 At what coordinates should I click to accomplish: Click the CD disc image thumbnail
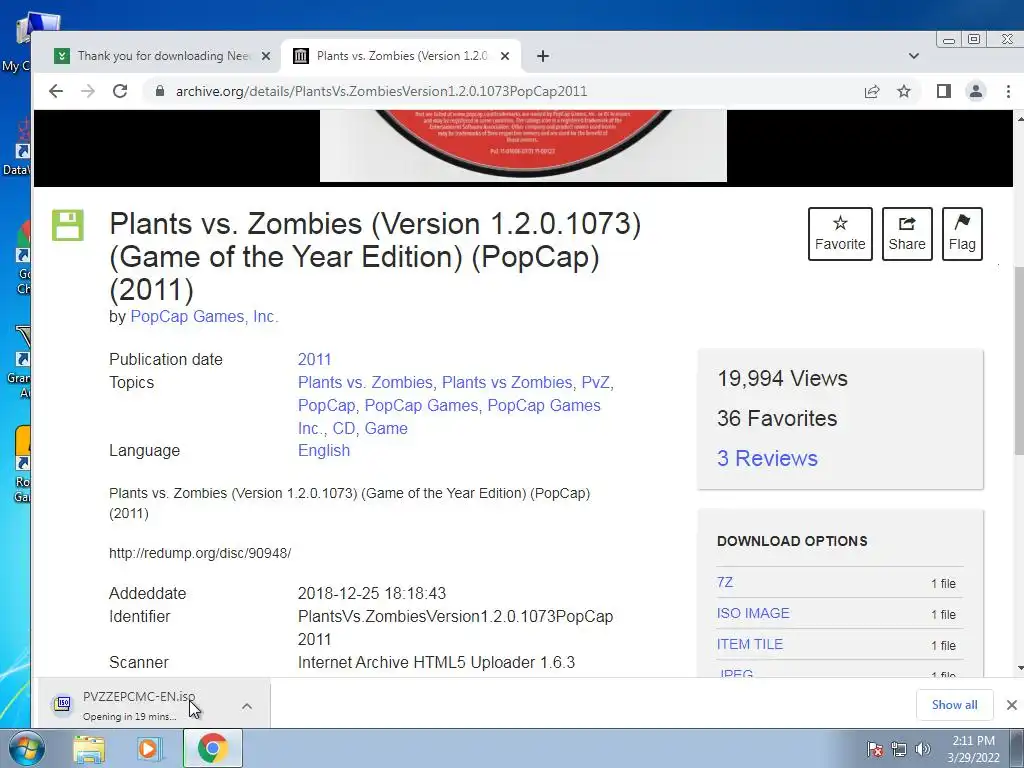523,146
